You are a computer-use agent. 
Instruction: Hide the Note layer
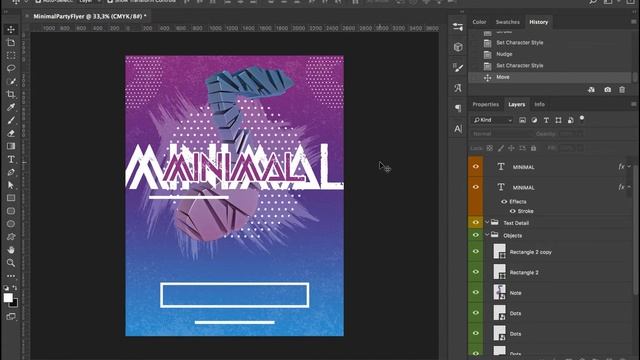tap(476, 292)
